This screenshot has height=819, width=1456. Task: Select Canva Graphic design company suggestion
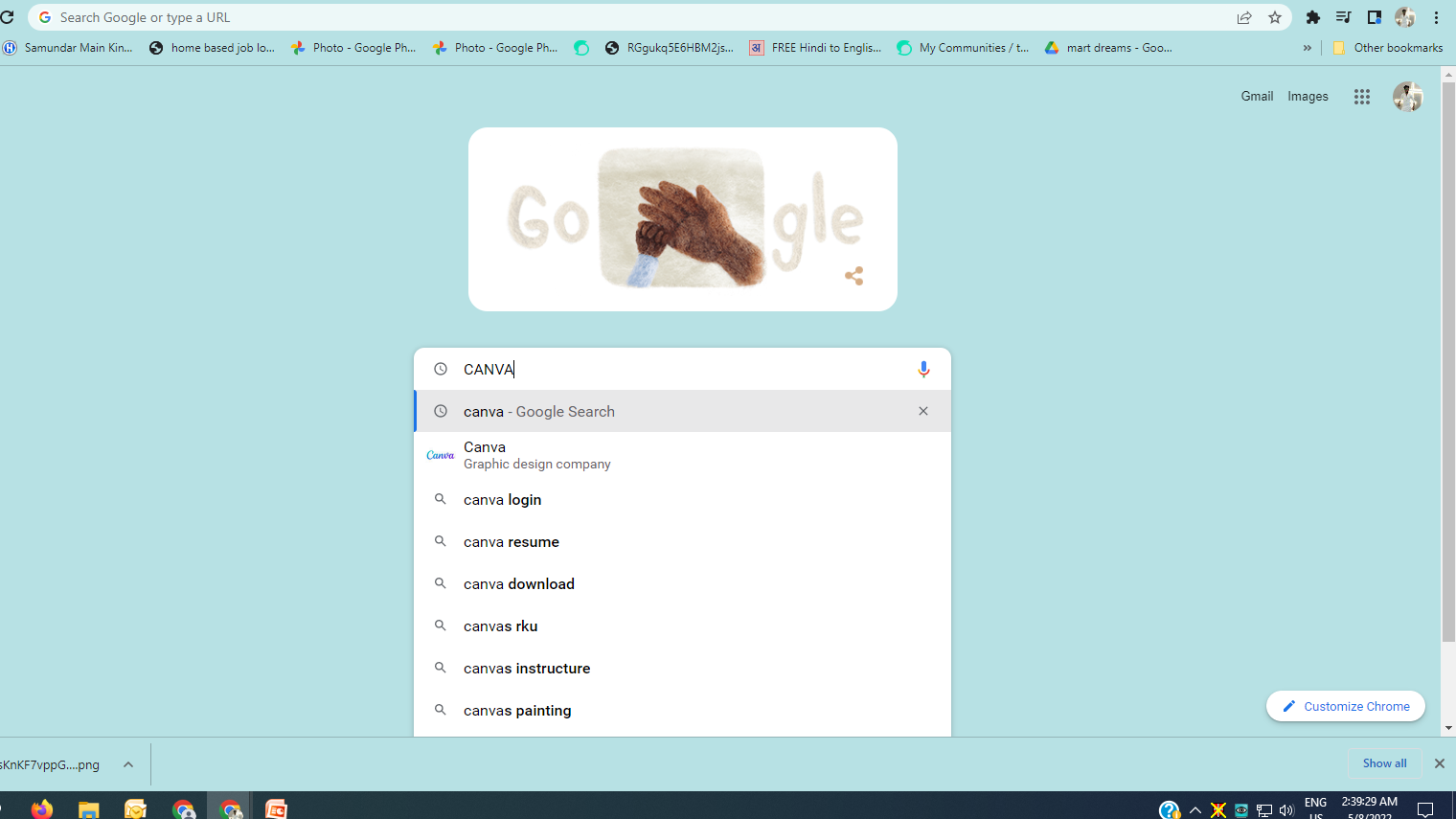point(682,455)
